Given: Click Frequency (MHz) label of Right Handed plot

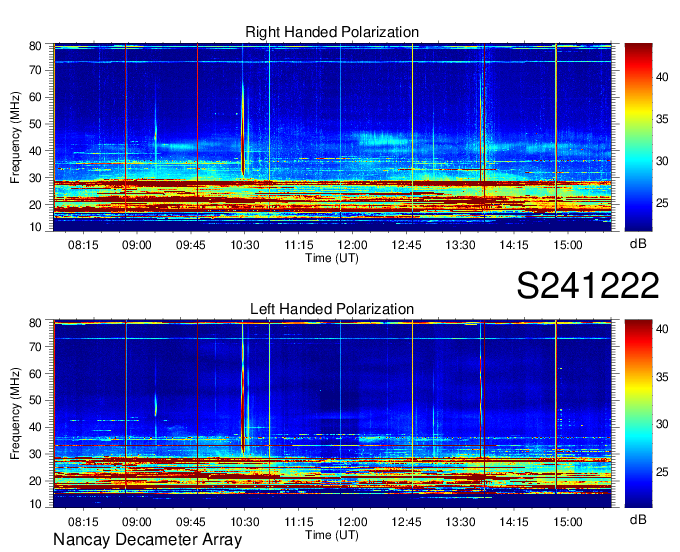Looking at the screenshot, I should (x=15, y=137).
